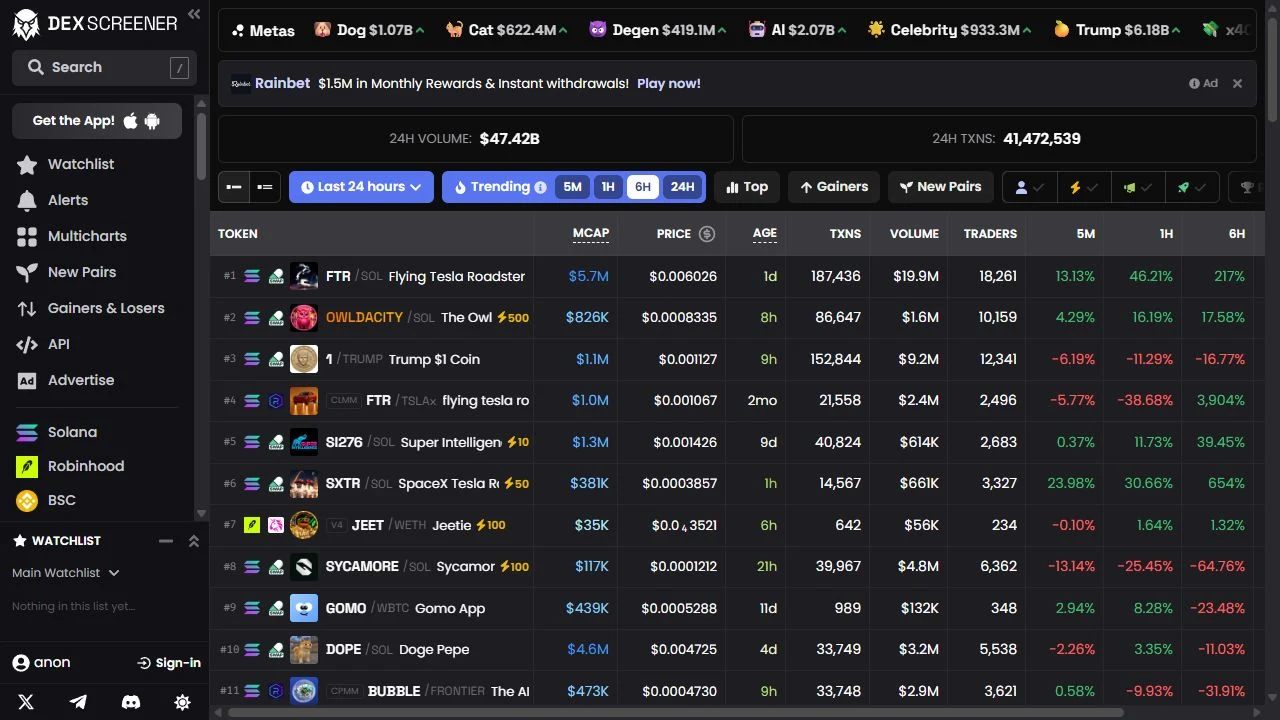This screenshot has height=720, width=1280.
Task: Click the Android app icon
Action: pos(152,121)
